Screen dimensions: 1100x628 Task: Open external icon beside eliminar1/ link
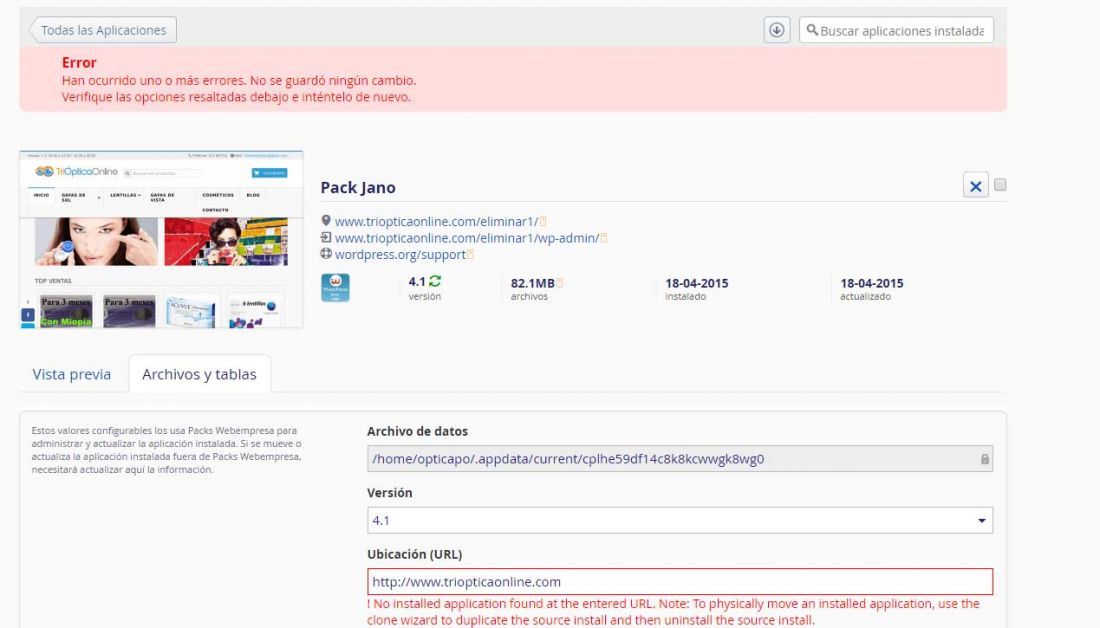point(542,222)
